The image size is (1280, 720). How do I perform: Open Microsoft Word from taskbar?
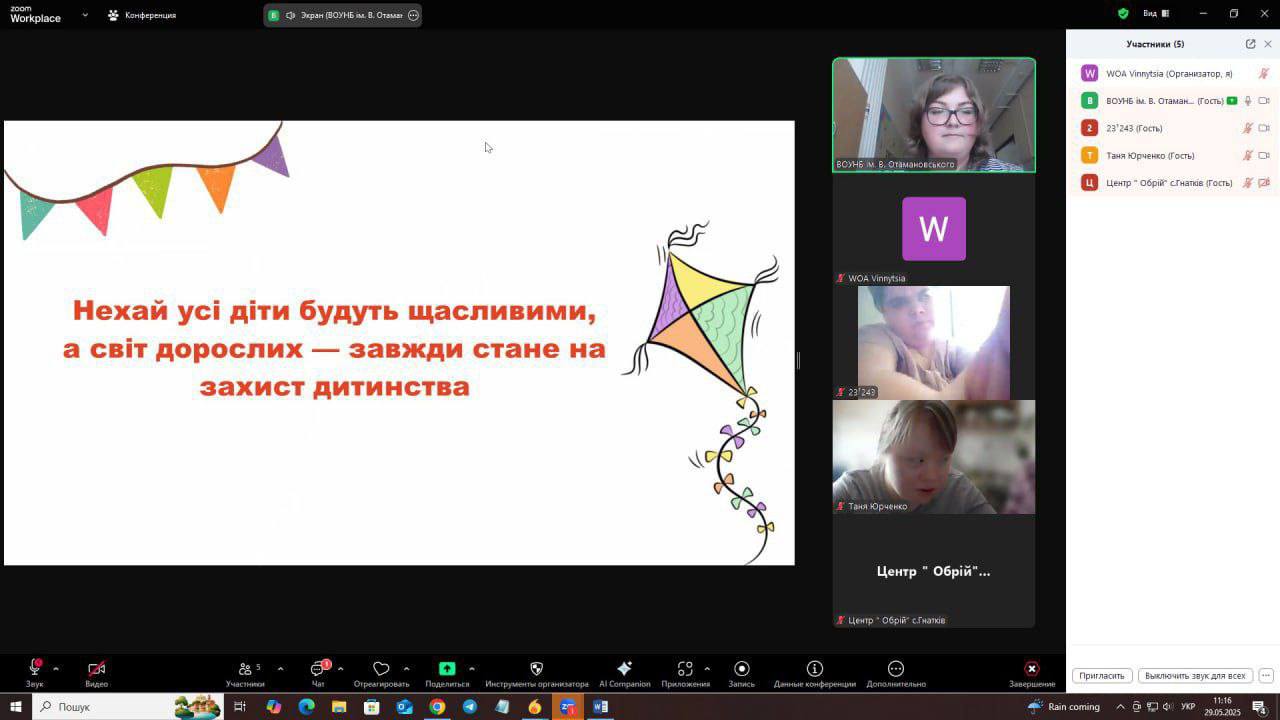[600, 706]
